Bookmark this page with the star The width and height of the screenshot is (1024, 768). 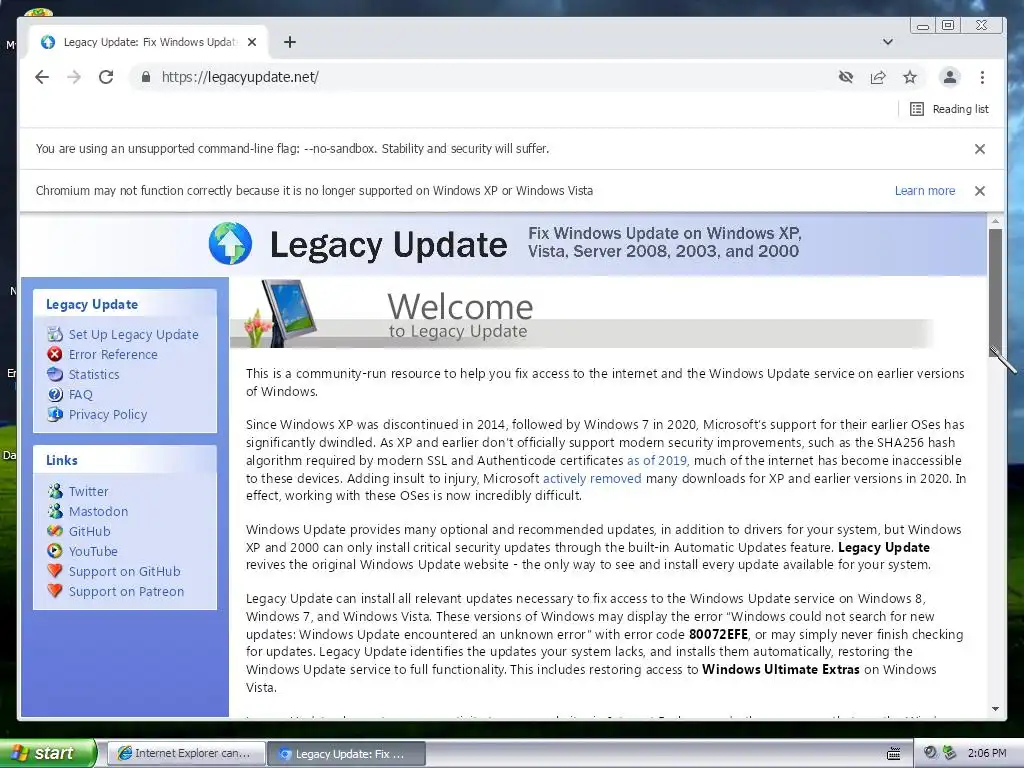(x=910, y=77)
